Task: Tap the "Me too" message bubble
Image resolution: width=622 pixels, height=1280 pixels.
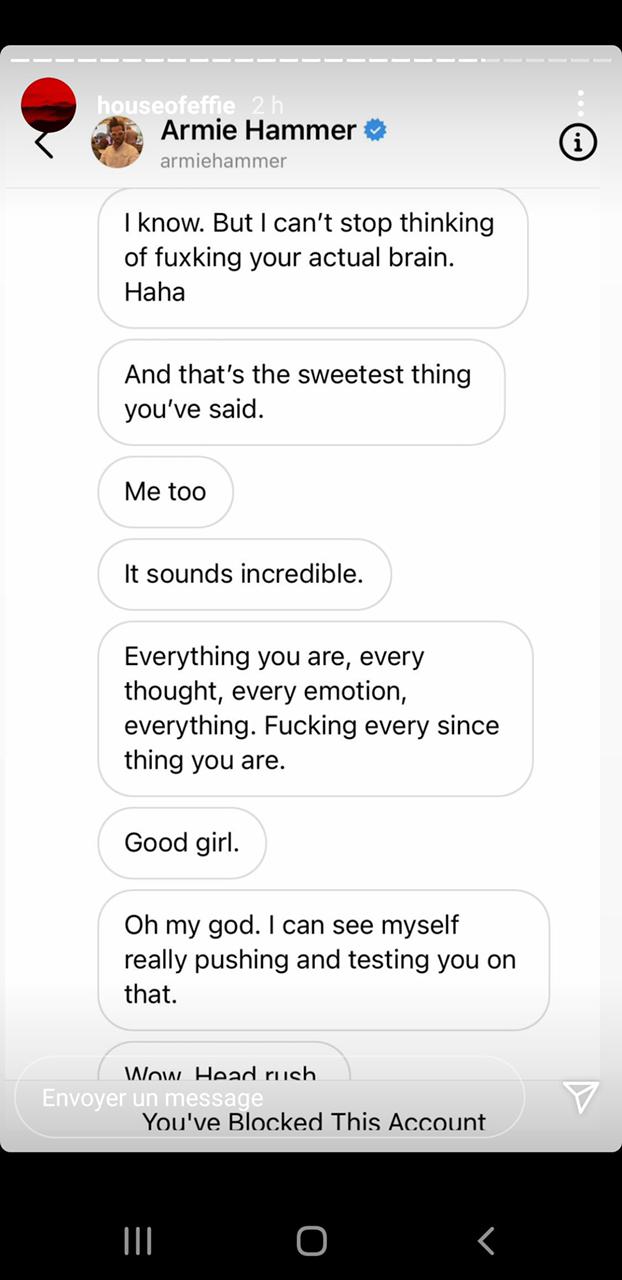Action: pos(165,492)
